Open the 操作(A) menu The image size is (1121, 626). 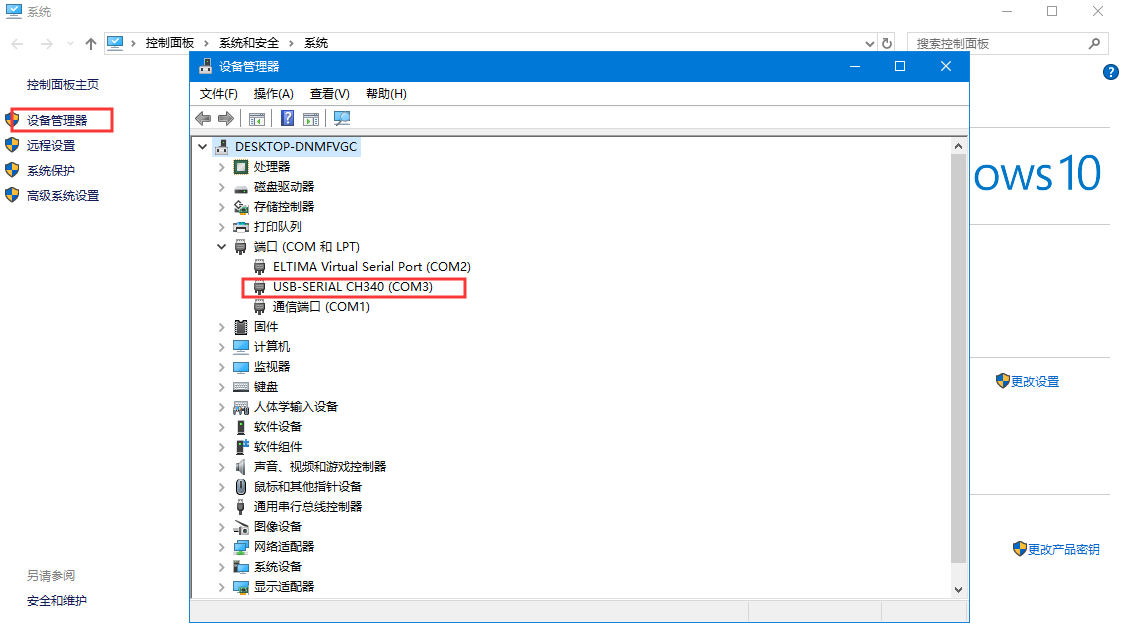pyautogui.click(x=273, y=94)
